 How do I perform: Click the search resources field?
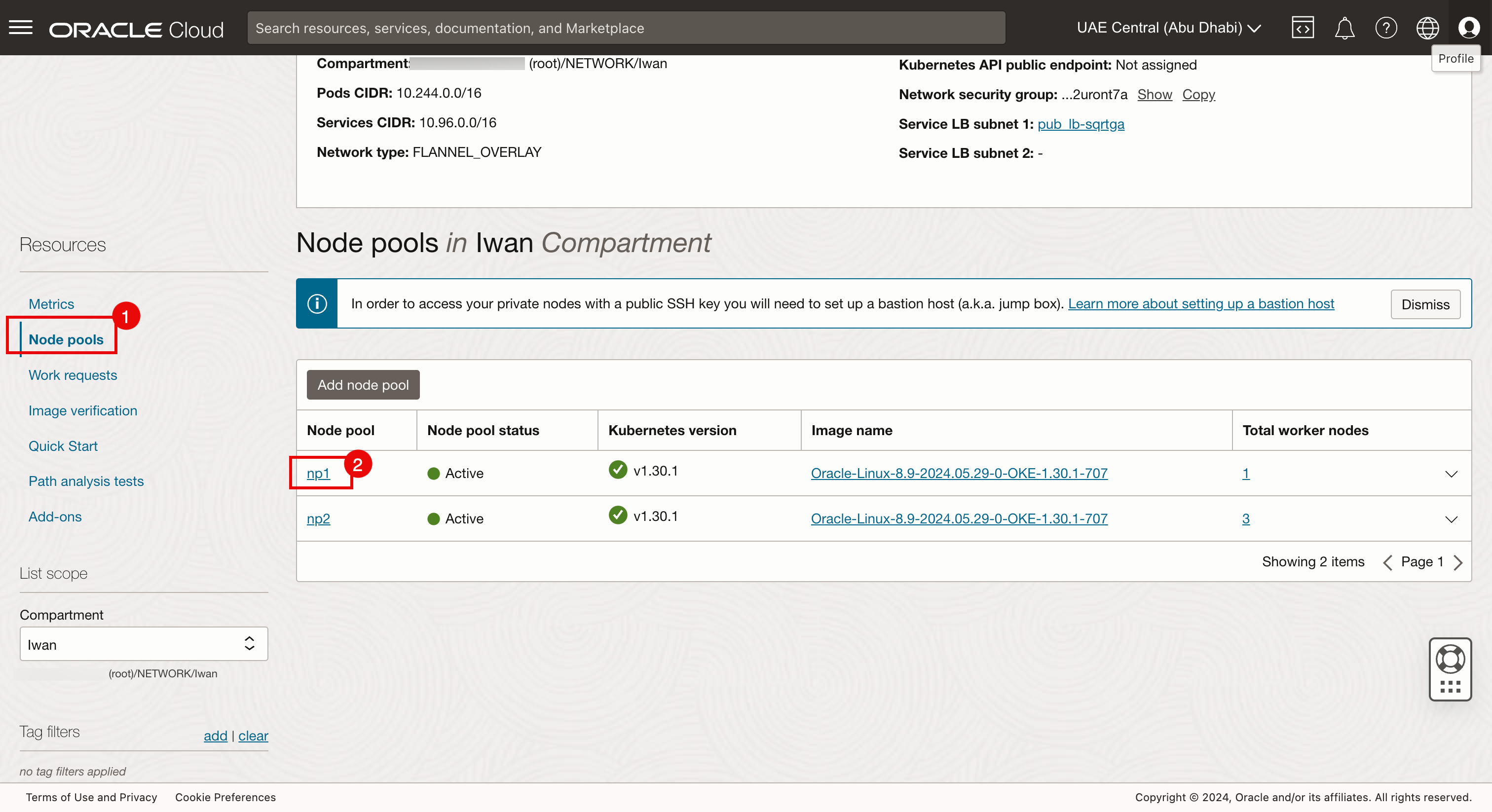(626, 28)
